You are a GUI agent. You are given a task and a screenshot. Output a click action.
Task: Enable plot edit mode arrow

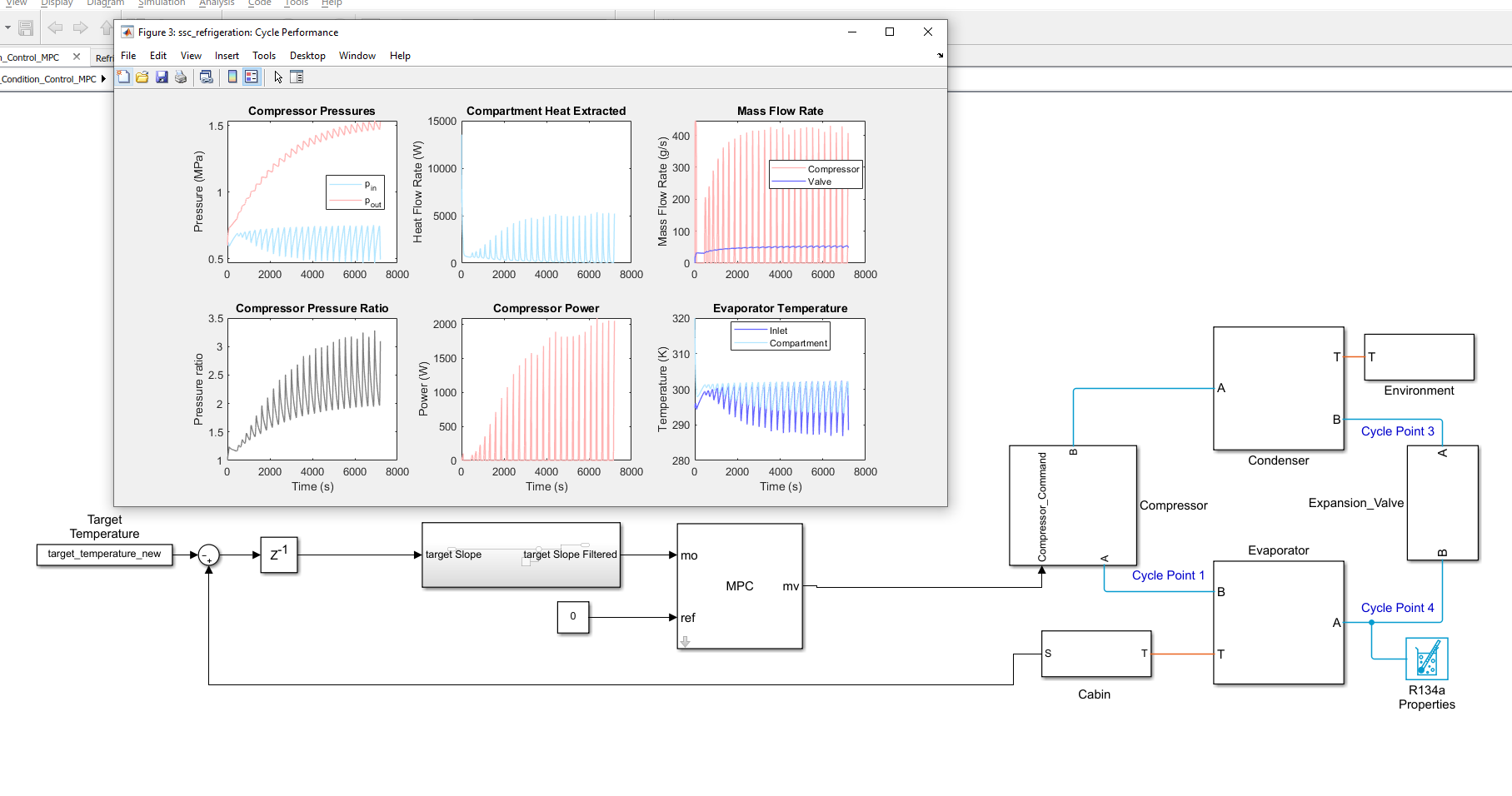277,77
